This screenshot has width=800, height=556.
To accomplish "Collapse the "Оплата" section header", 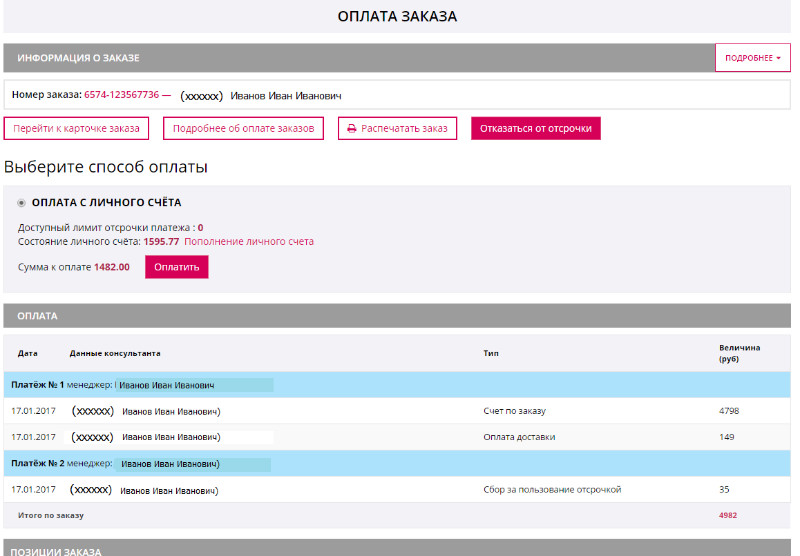I will 38,316.
